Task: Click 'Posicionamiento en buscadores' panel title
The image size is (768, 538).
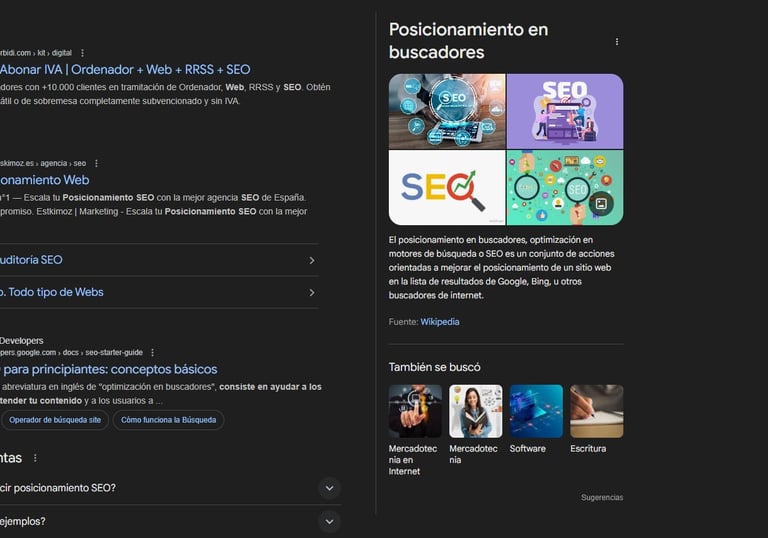Action: click(x=468, y=41)
